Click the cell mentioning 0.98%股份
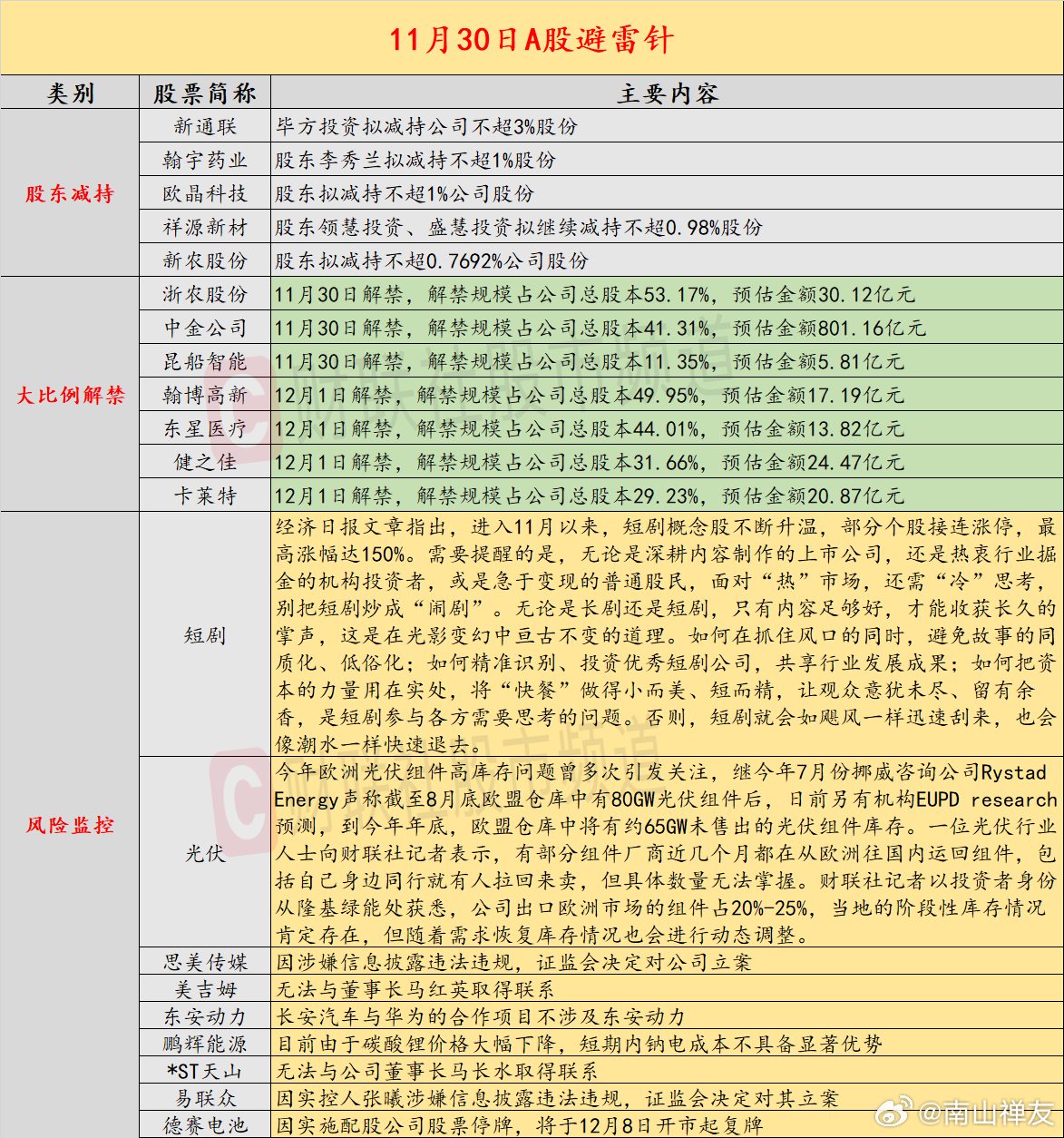 click(667, 227)
